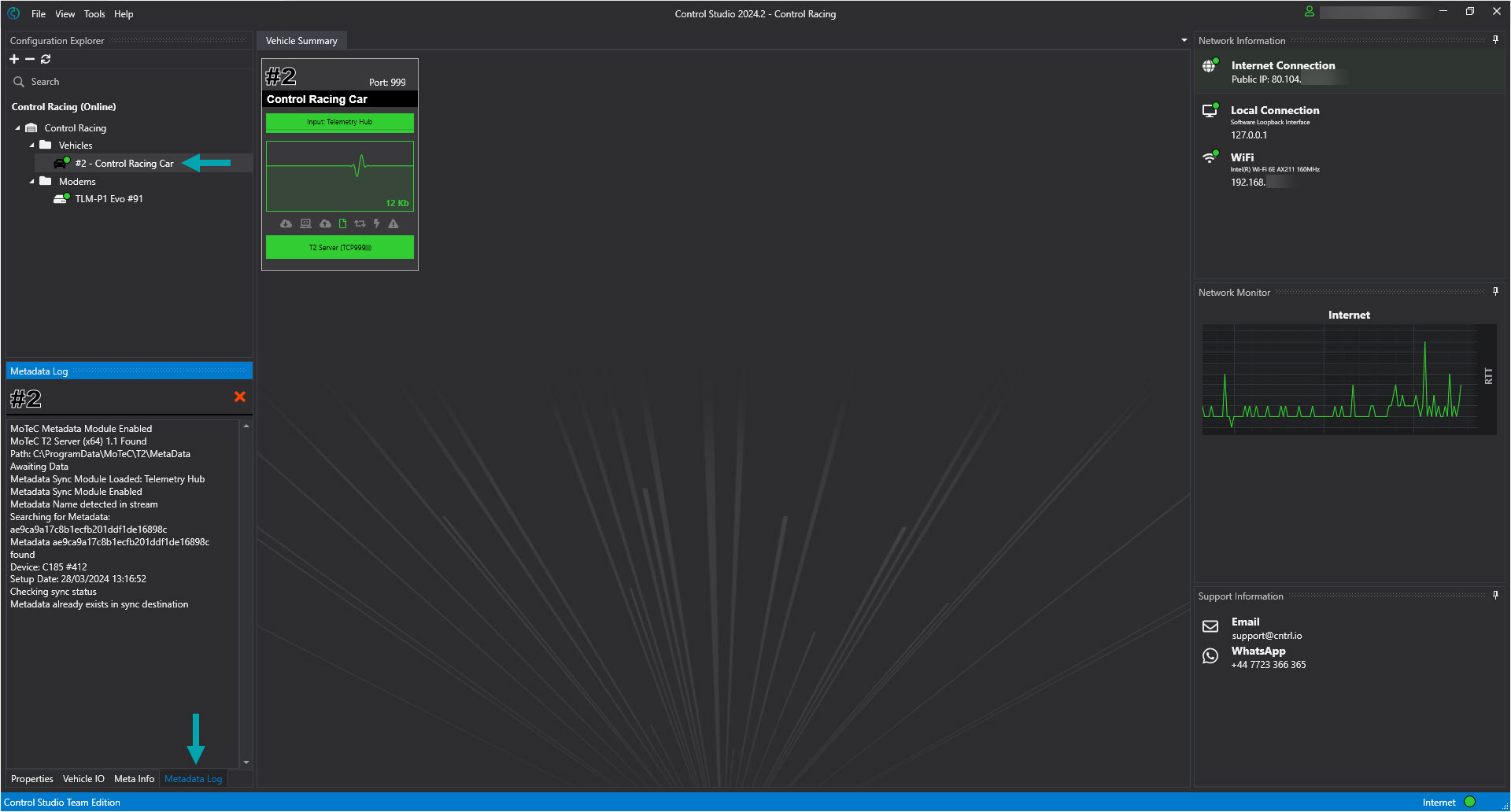Click the car icon for #2 vehicle
The image size is (1511, 812).
61,163
